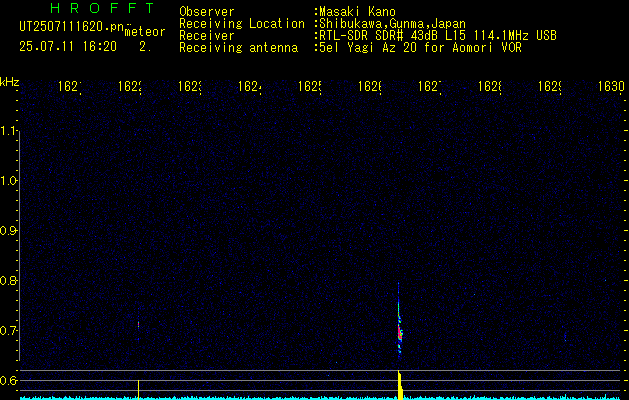Click the faint echo near 1629
The height and width of the screenshot is (400, 629).
point(565,336)
